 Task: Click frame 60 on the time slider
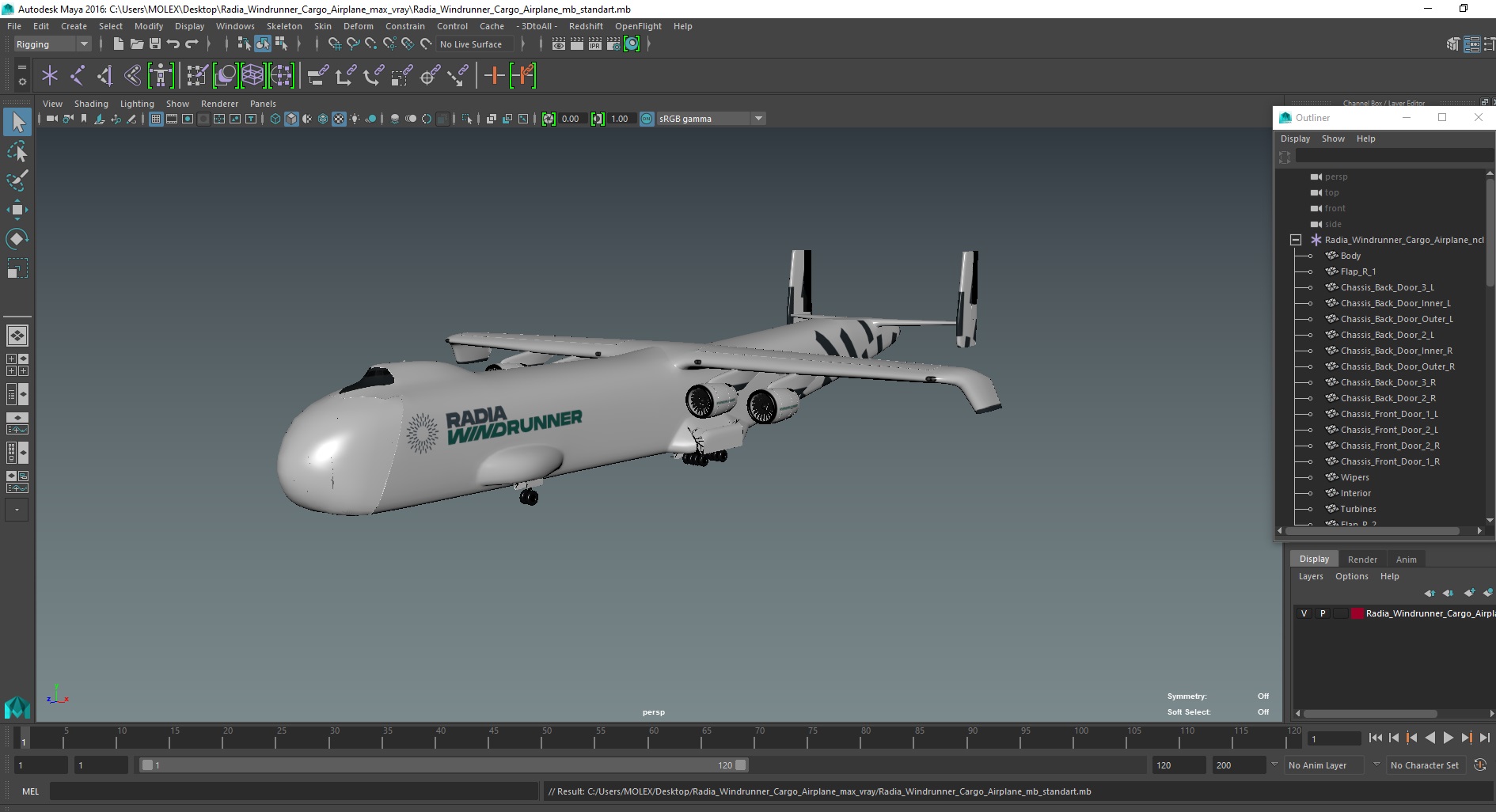click(x=648, y=738)
